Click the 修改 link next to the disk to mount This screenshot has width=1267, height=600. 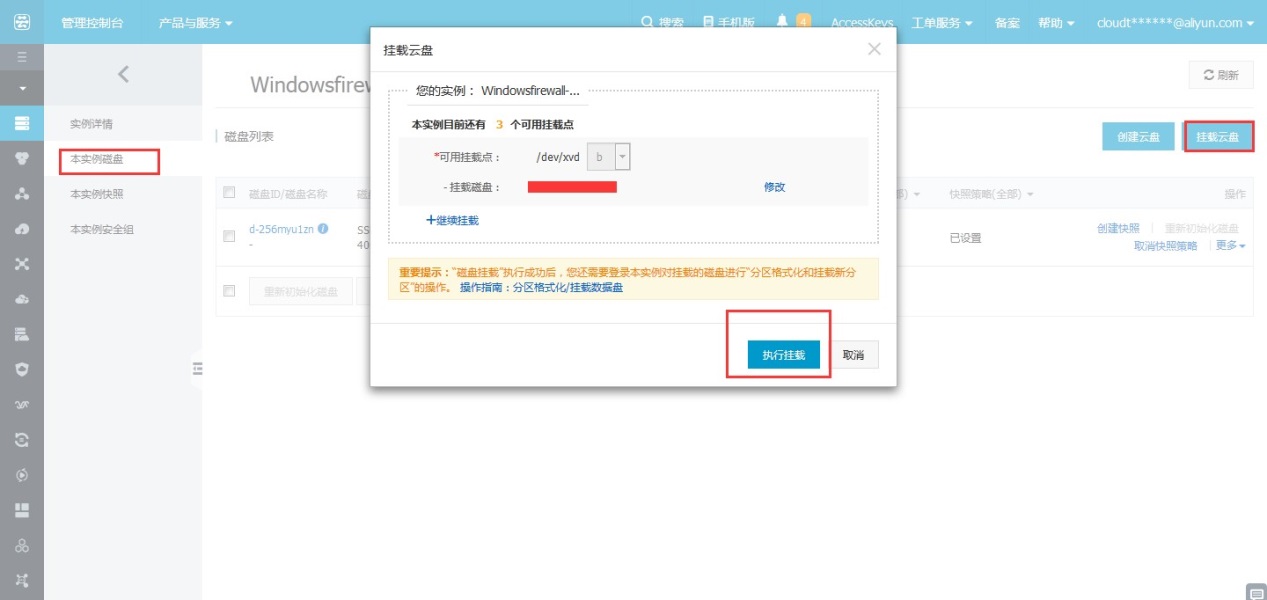point(774,187)
